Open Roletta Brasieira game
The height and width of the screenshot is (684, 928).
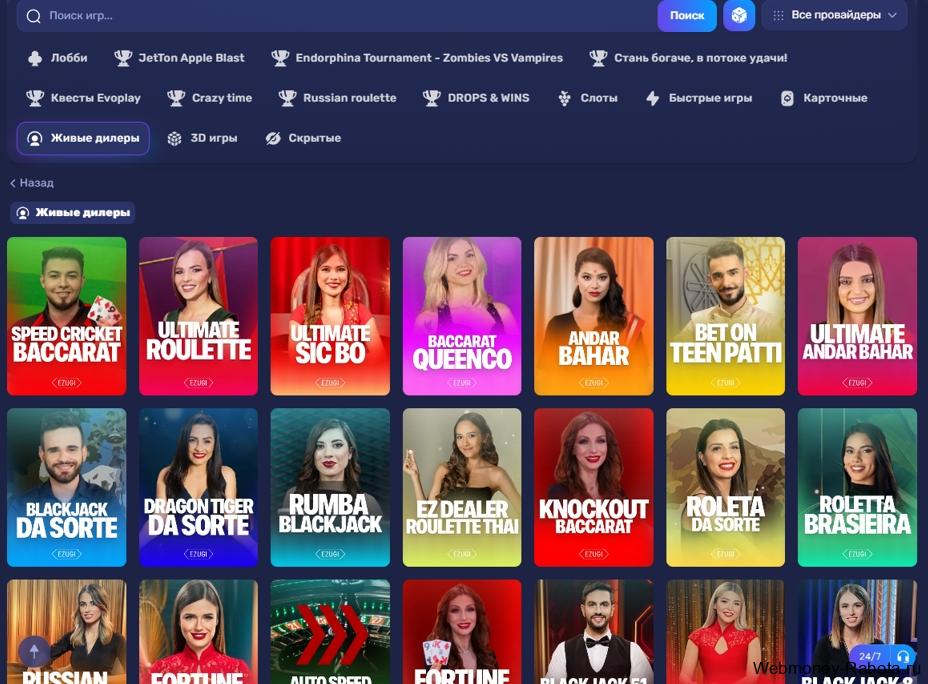[858, 488]
